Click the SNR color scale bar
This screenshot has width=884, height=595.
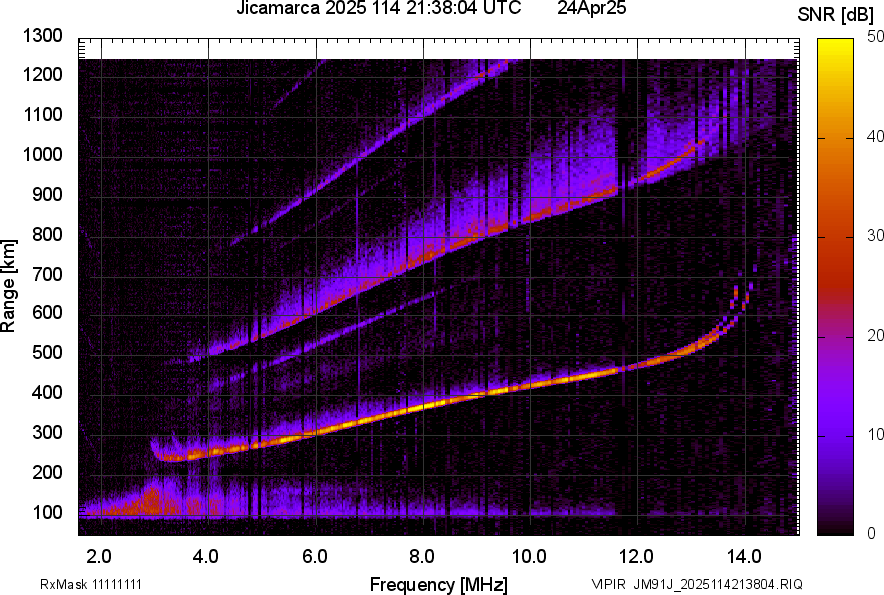click(x=835, y=287)
